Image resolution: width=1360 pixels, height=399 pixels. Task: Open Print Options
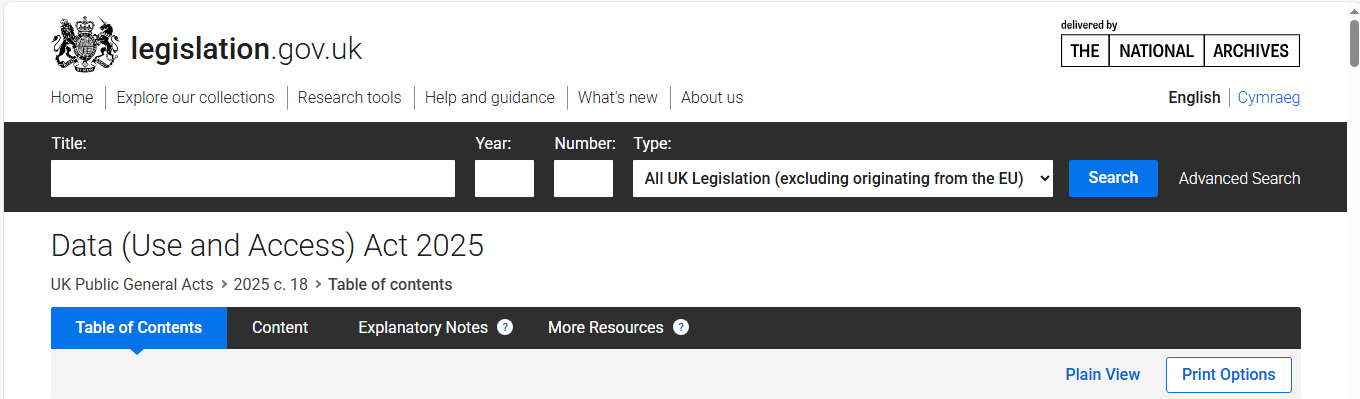pos(1229,375)
